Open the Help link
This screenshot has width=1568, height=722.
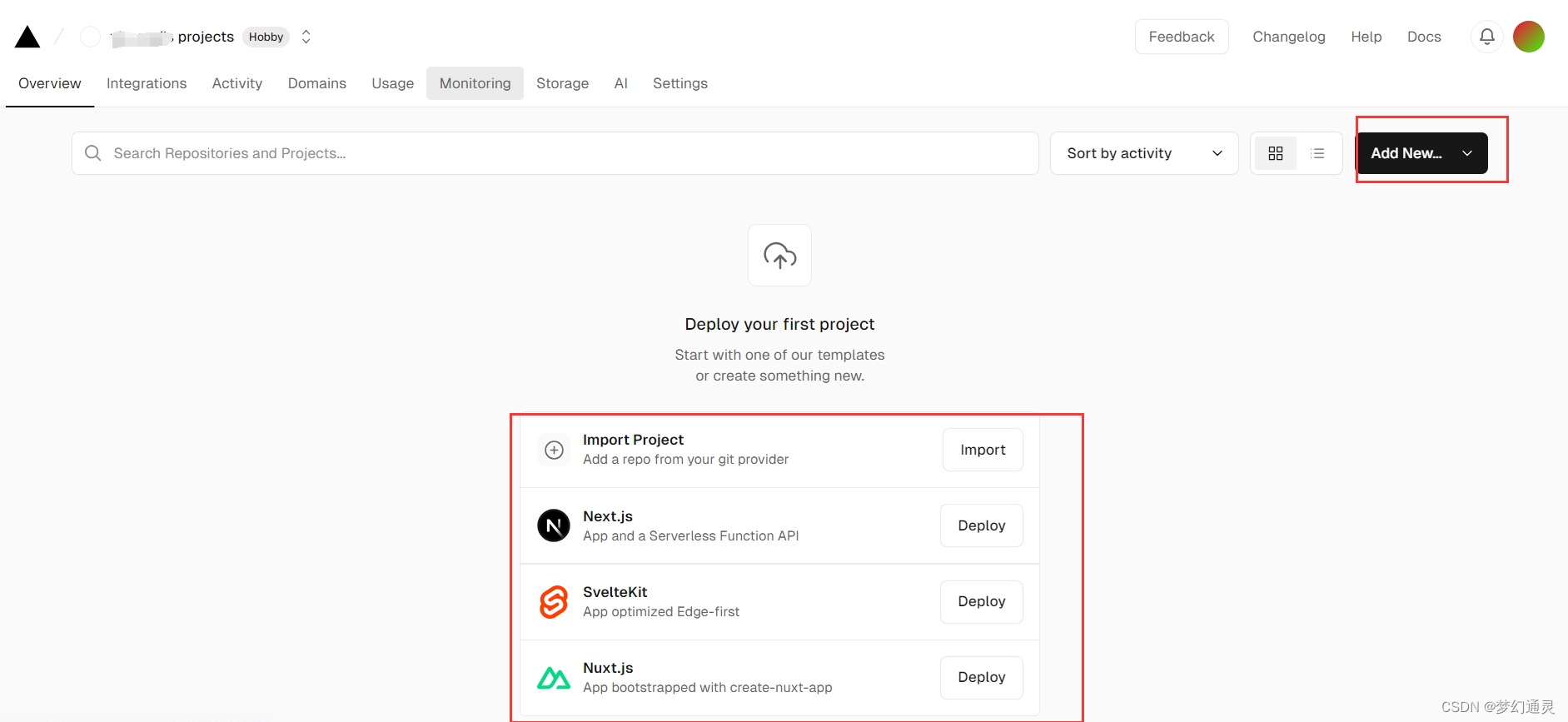click(1366, 37)
